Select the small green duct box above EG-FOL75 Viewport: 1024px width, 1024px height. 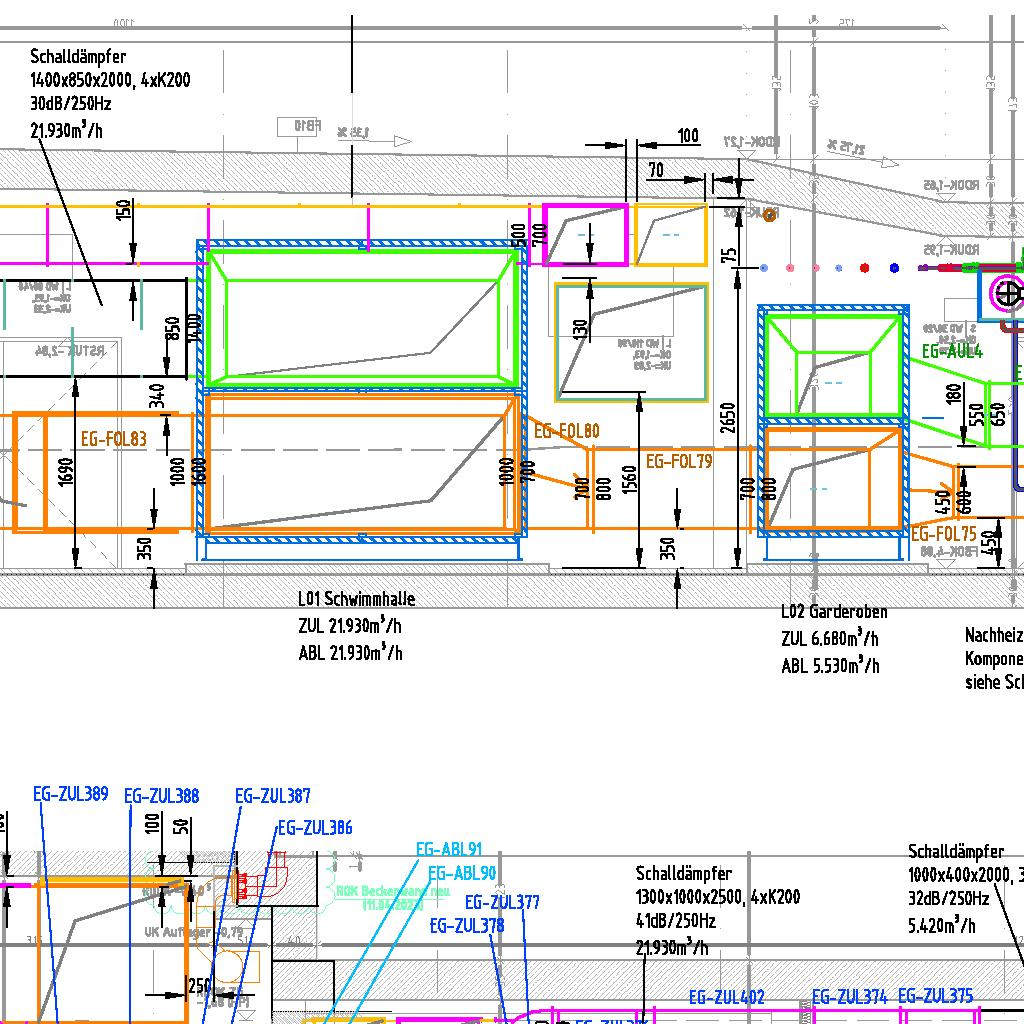[832, 366]
